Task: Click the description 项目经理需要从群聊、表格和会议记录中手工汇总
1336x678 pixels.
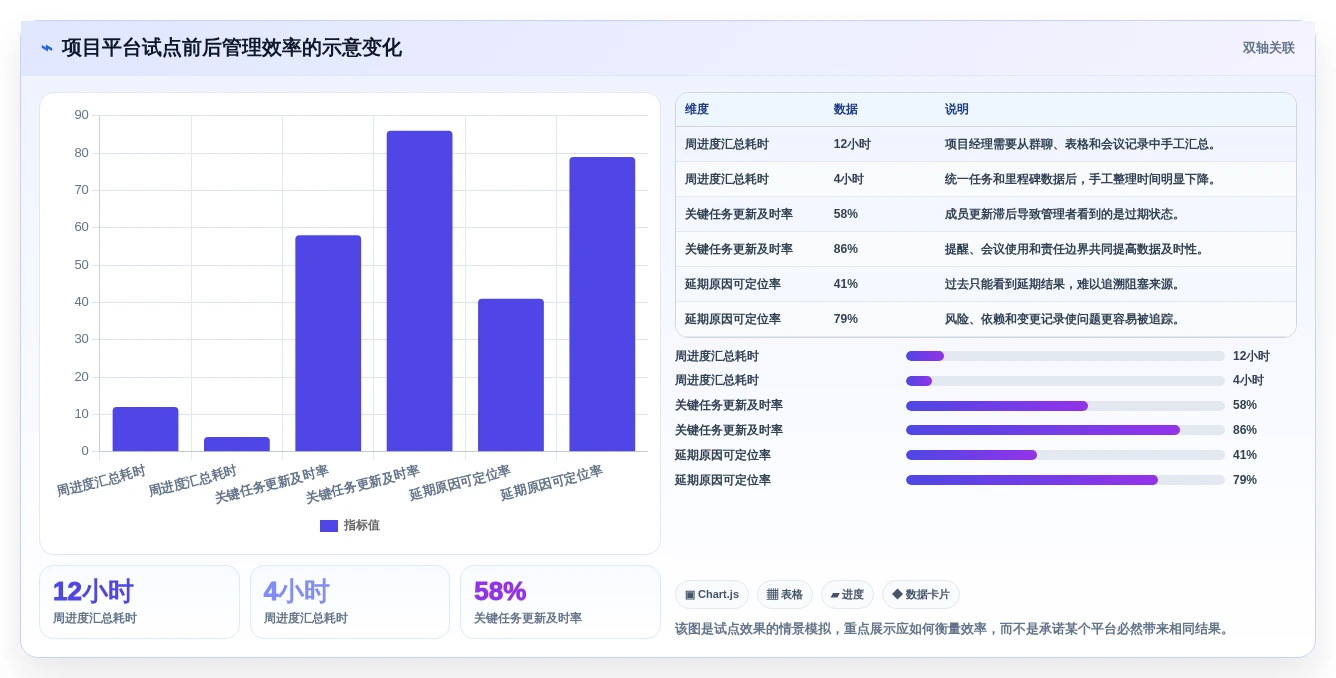Action: (x=1082, y=145)
